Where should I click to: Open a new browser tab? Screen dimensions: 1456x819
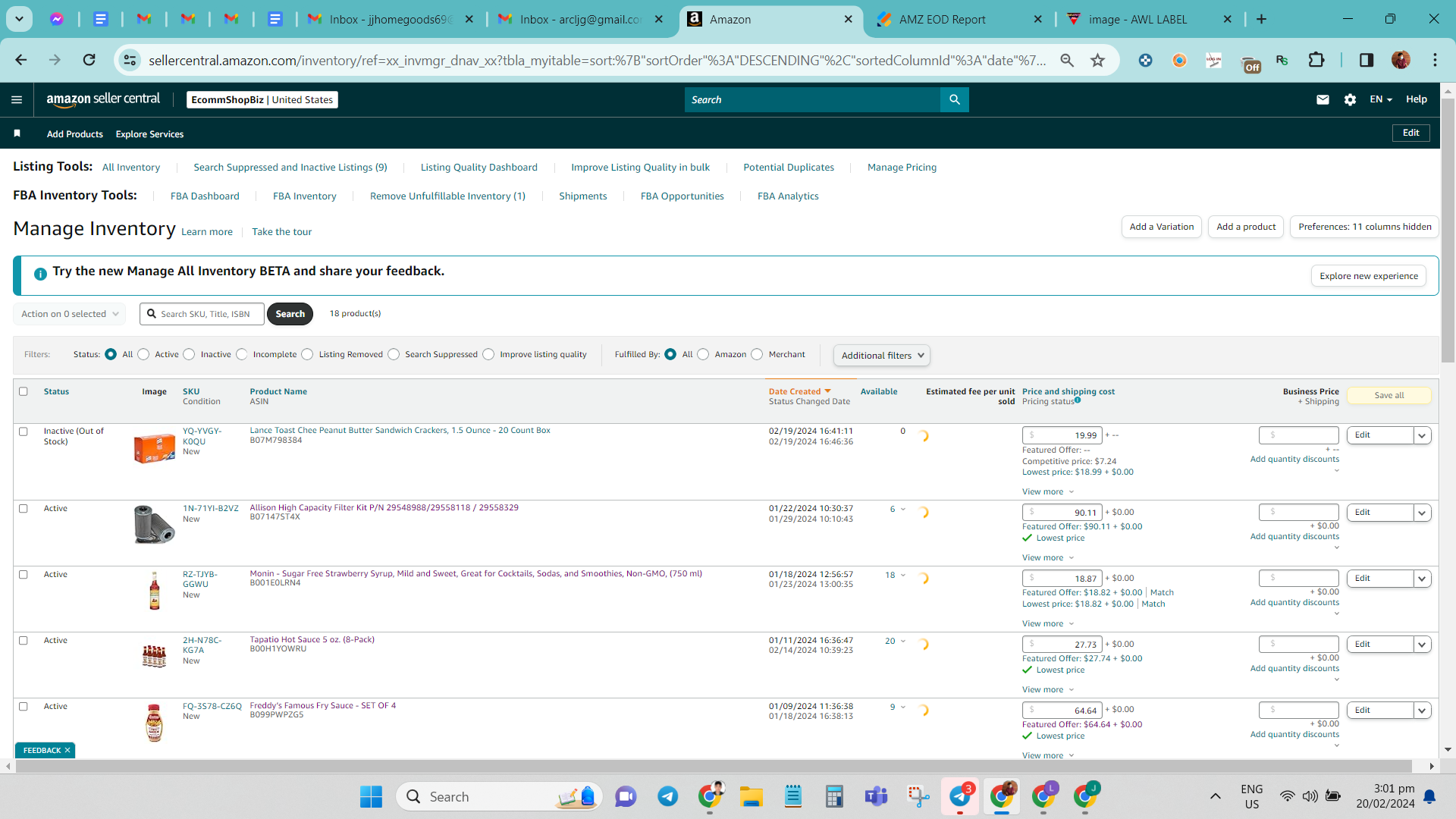pyautogui.click(x=1262, y=19)
